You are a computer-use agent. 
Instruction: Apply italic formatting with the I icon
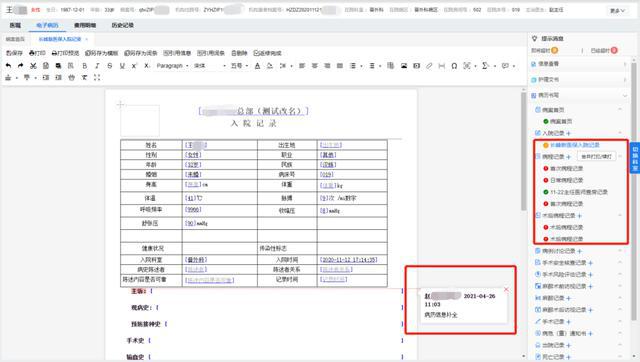[97, 66]
